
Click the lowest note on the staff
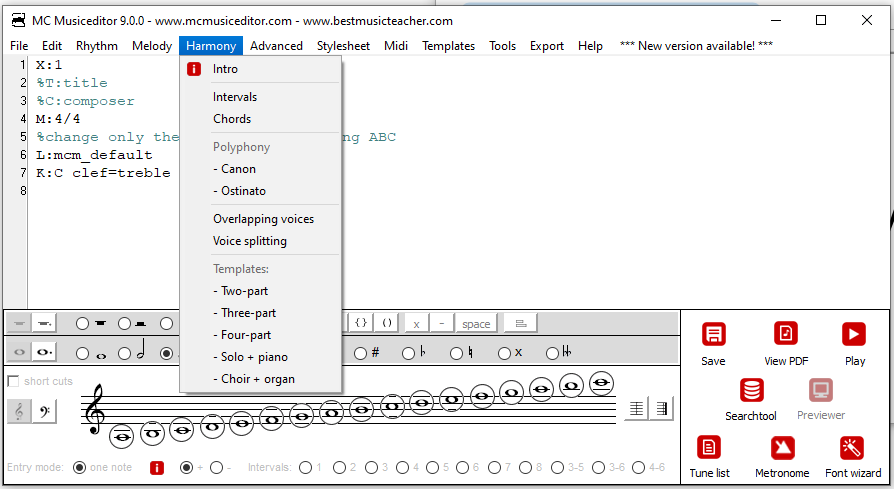pos(121,437)
